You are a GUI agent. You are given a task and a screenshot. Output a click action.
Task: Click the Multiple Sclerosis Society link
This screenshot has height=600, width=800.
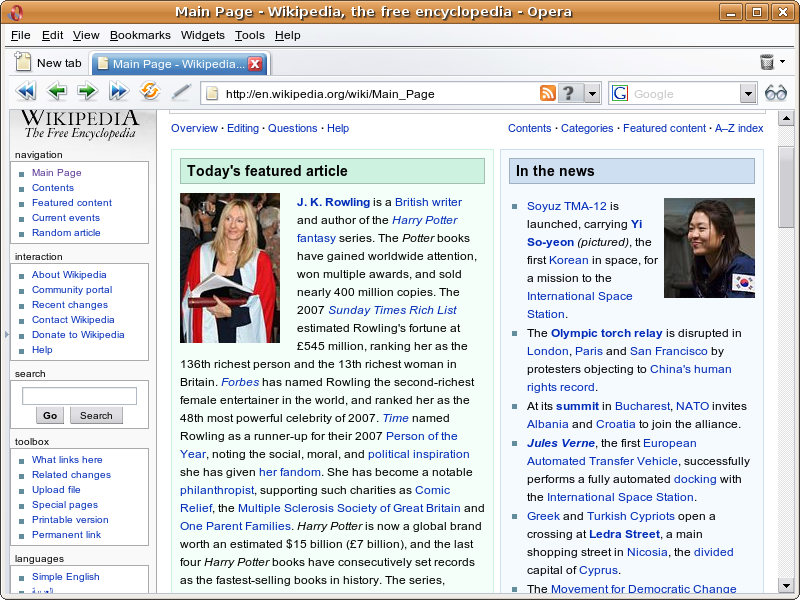(x=349, y=508)
